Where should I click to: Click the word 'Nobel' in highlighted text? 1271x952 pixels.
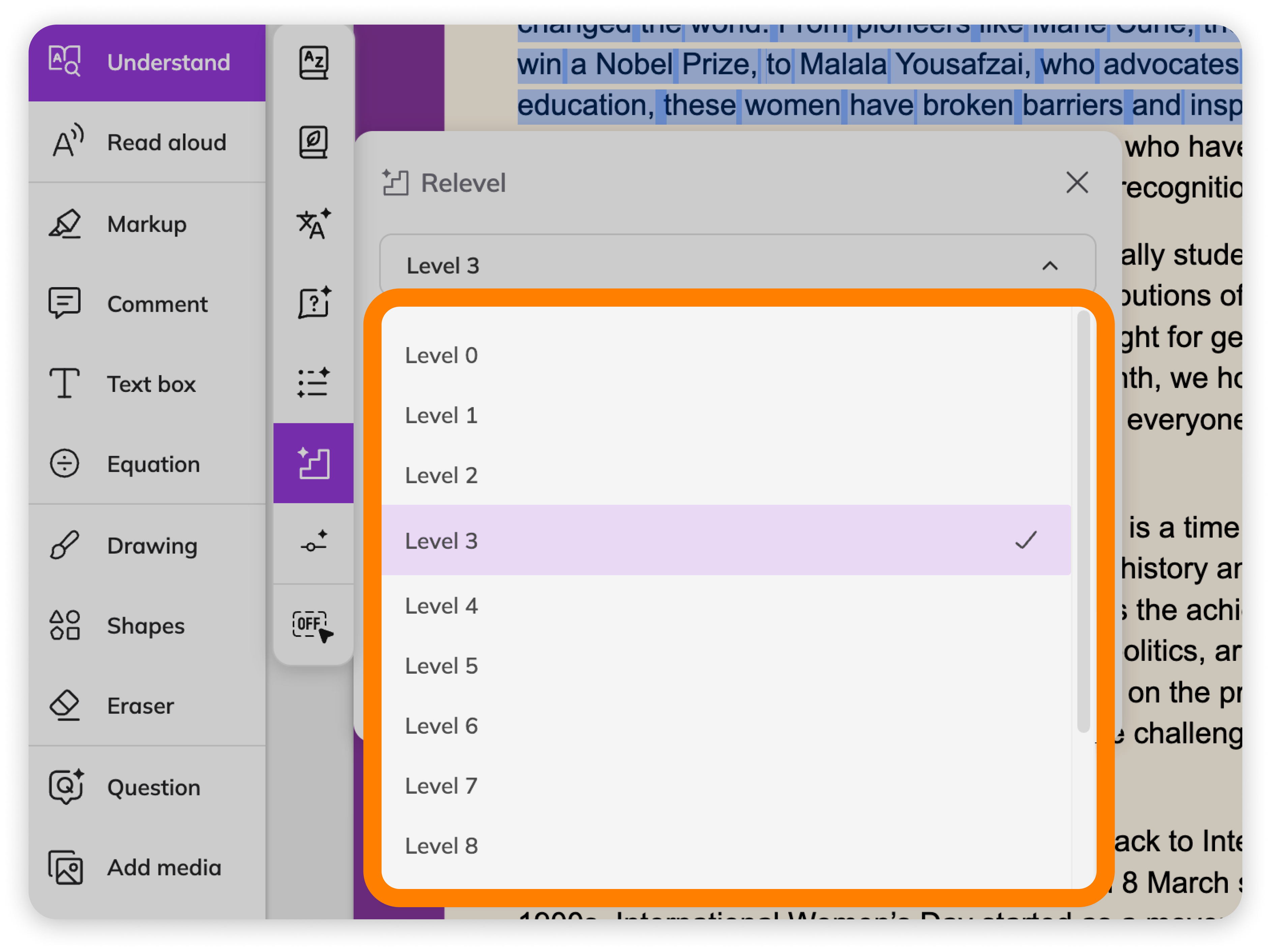tap(634, 64)
